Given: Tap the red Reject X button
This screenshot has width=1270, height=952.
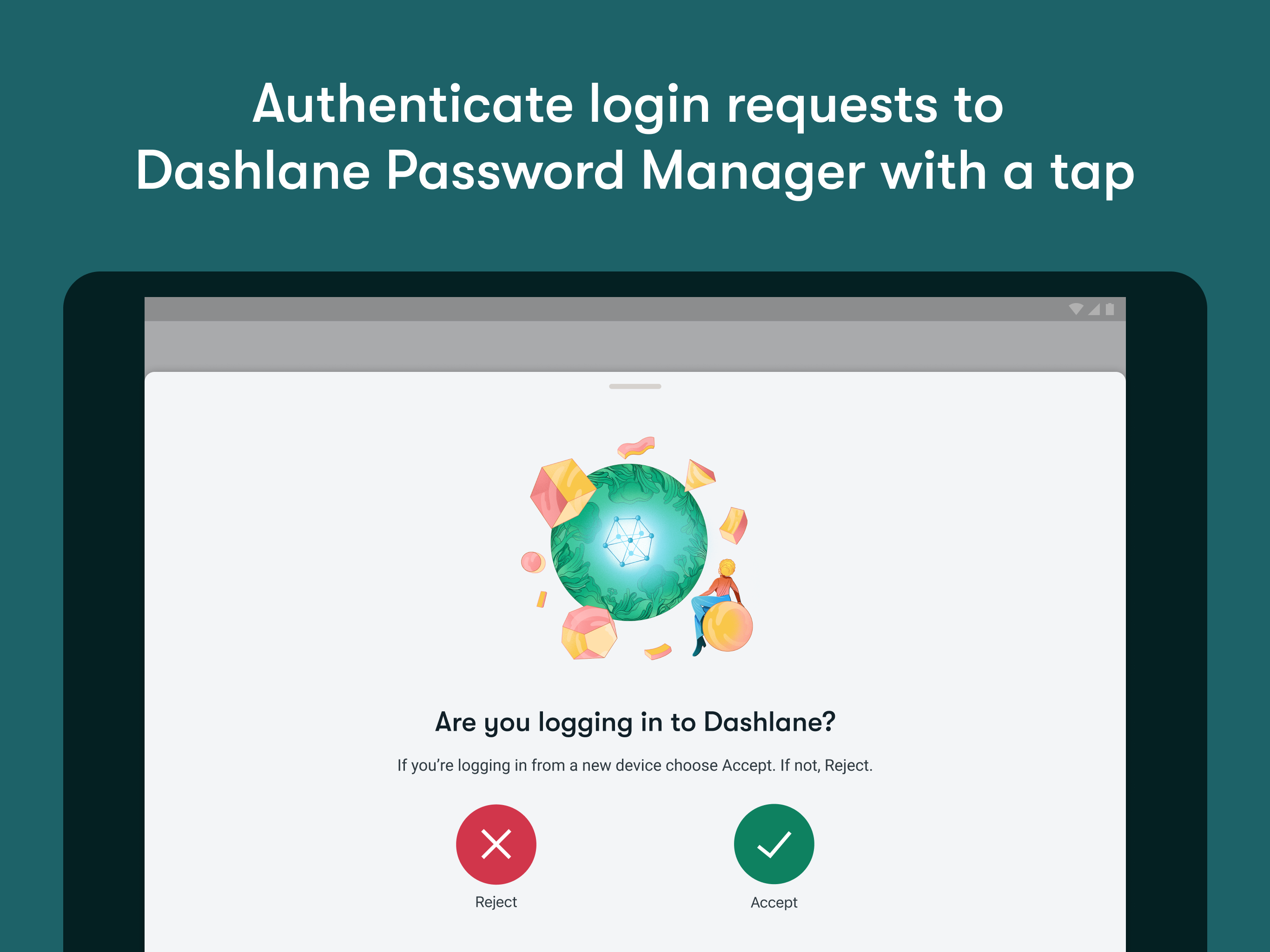Looking at the screenshot, I should pos(496,844).
